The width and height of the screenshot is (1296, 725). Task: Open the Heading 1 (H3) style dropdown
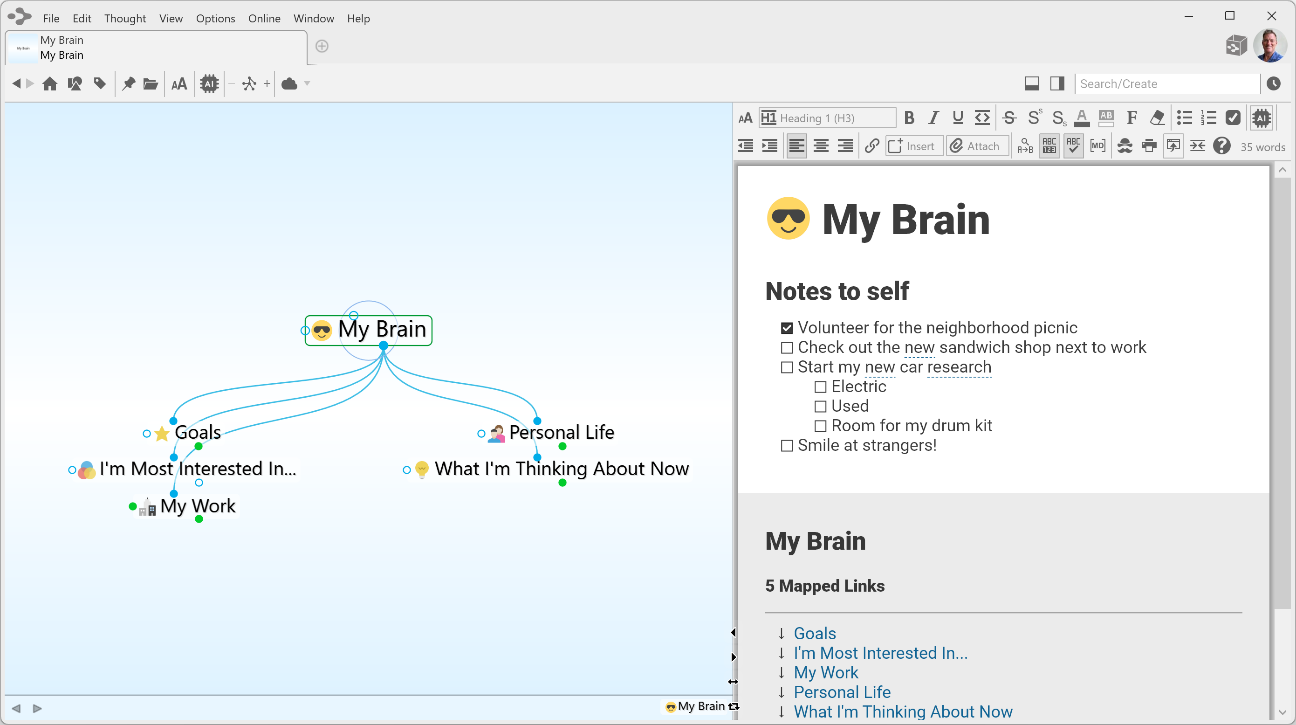pos(828,118)
